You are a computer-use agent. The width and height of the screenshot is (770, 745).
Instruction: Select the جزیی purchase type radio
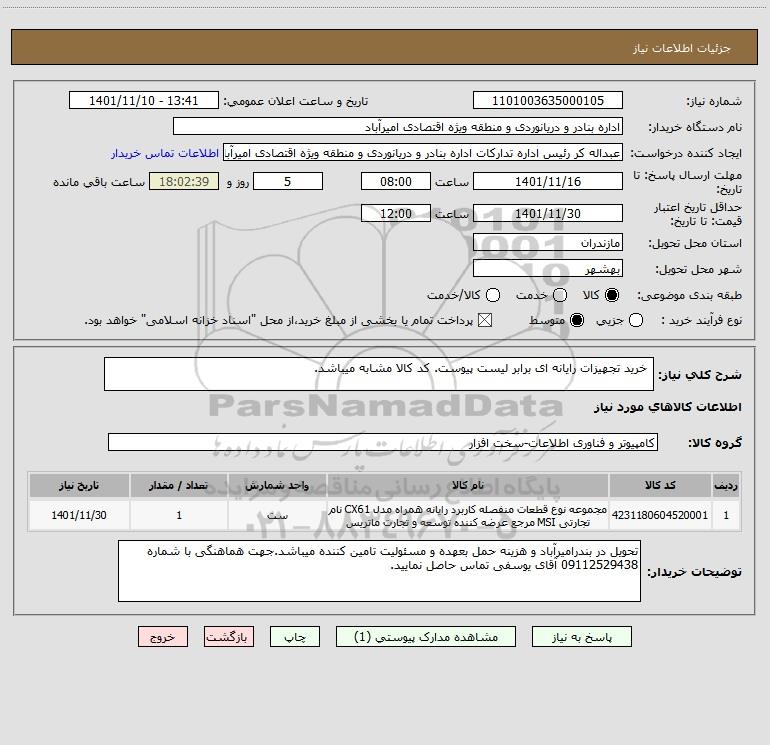tap(635, 320)
